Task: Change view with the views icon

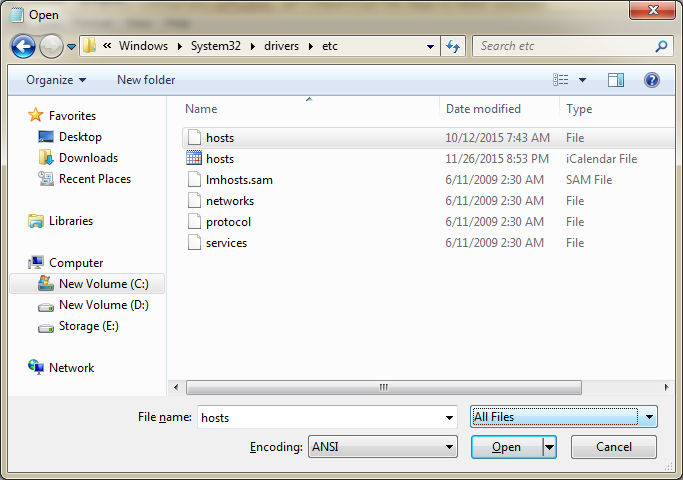Action: coord(561,80)
